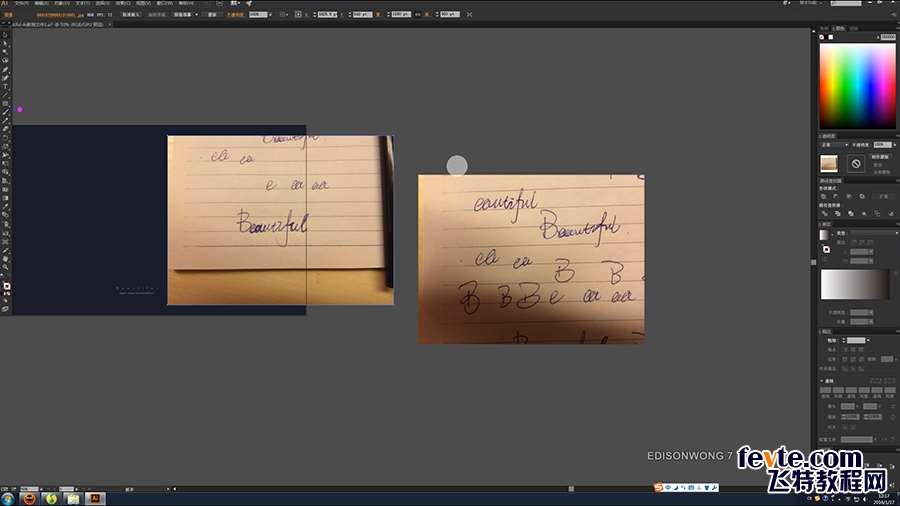This screenshot has width=900, height=506.
Task: Click the Exclude shape mode icon
Action: coord(863,196)
